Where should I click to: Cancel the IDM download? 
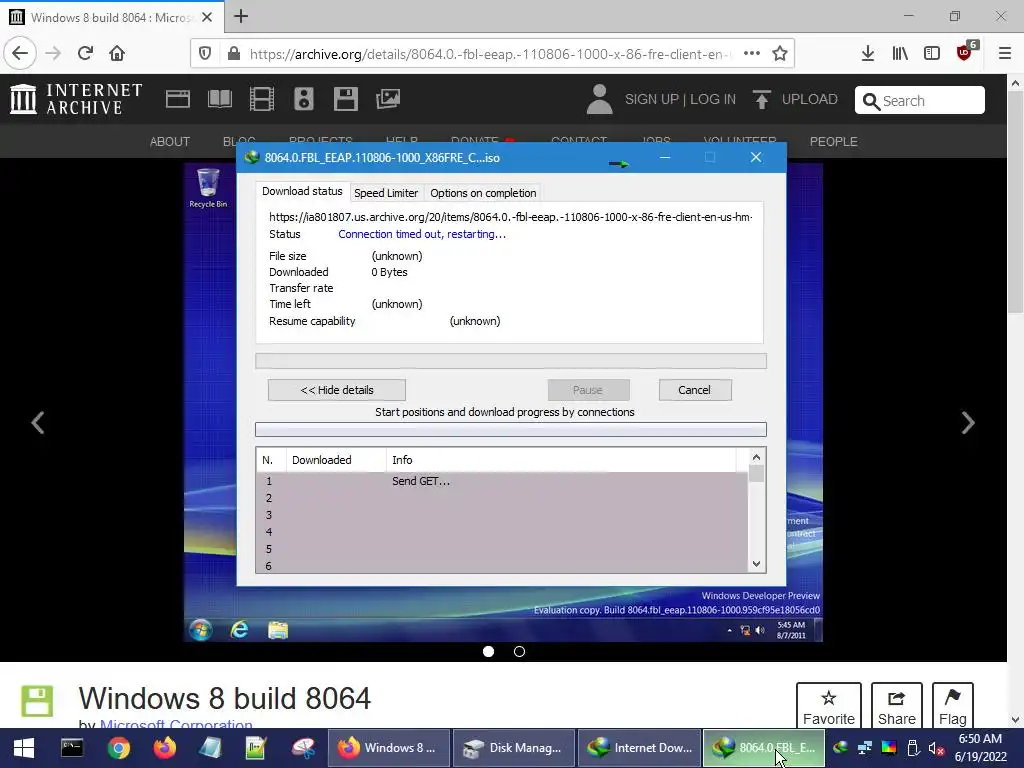pyautogui.click(x=694, y=390)
